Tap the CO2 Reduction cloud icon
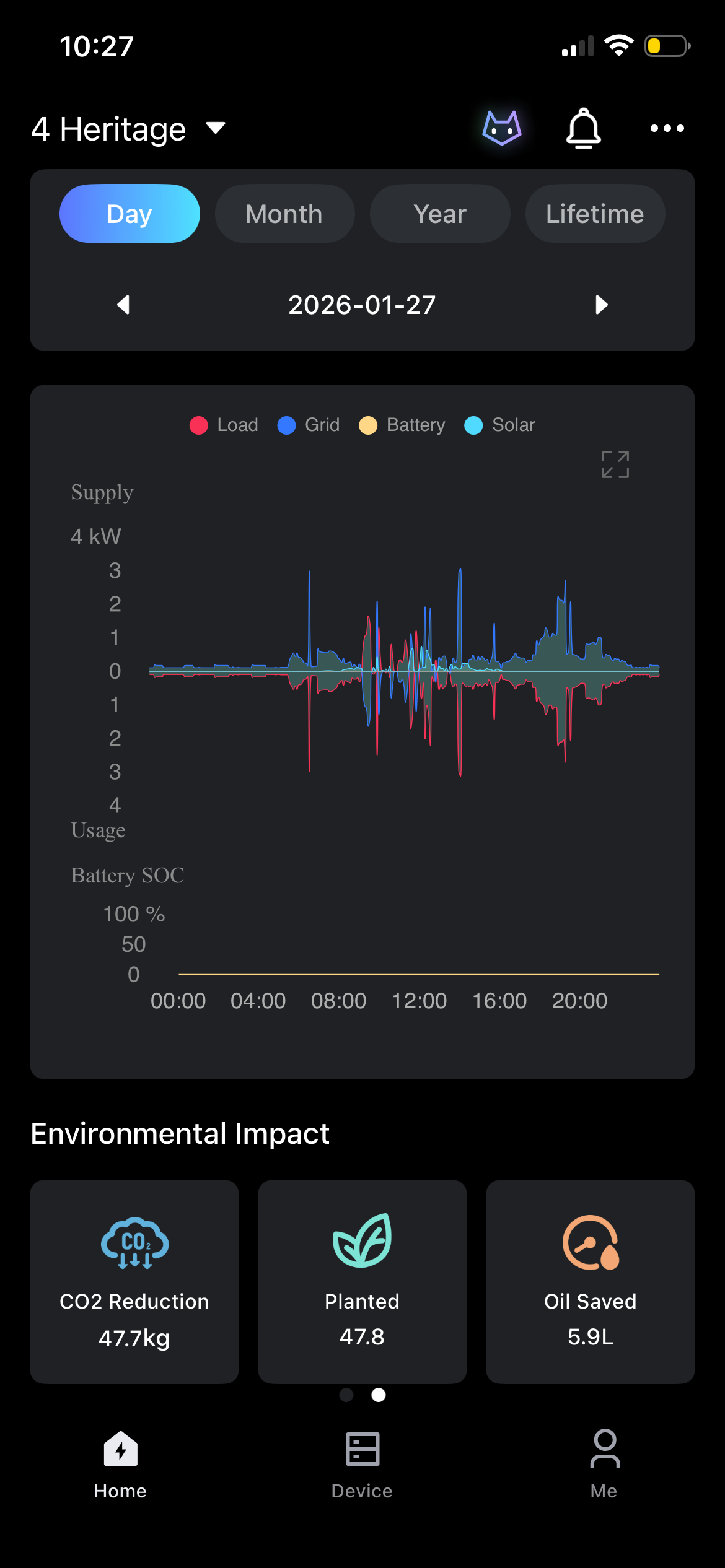Viewport: 725px width, 1568px height. tap(134, 1243)
